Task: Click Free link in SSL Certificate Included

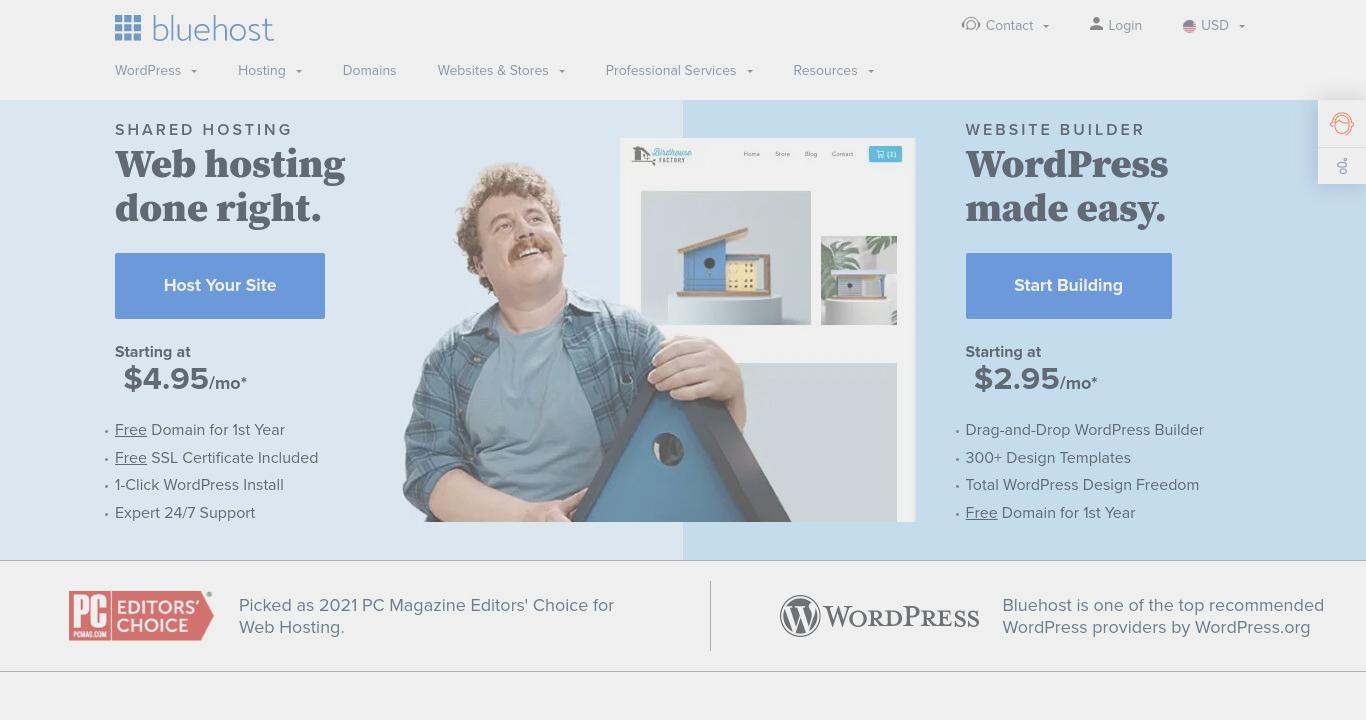Action: [x=131, y=458]
